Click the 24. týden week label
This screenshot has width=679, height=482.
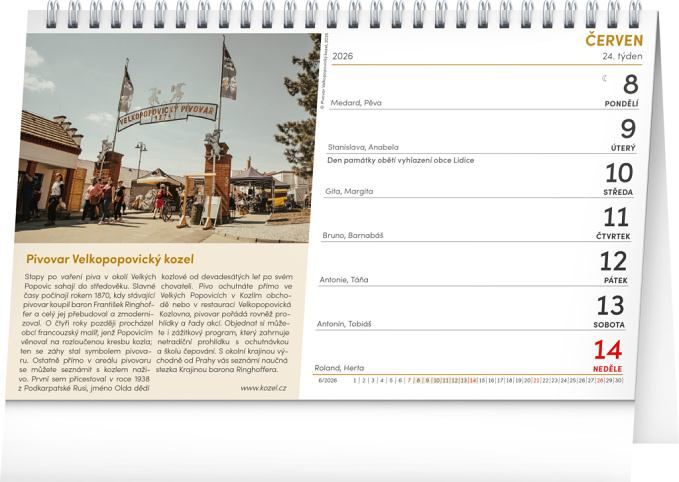point(619,56)
